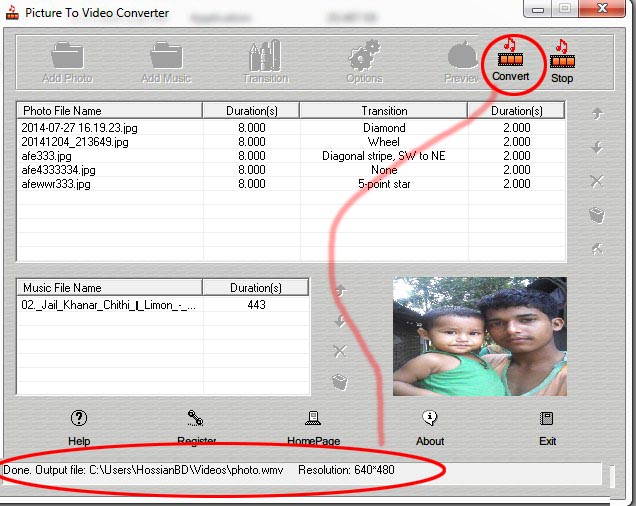Screen dimensions: 636x506
Task: Move music up with music list arrow
Action: [341, 290]
